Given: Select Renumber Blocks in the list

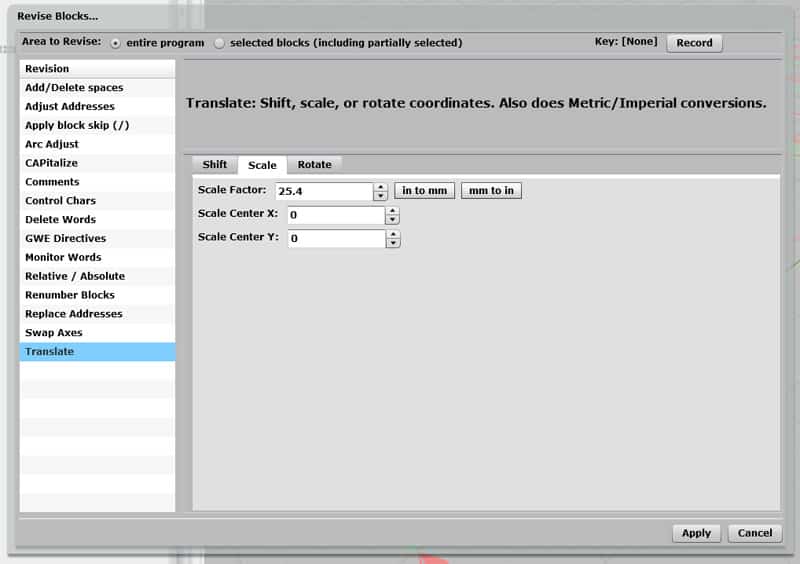Looking at the screenshot, I should pyautogui.click(x=70, y=295).
